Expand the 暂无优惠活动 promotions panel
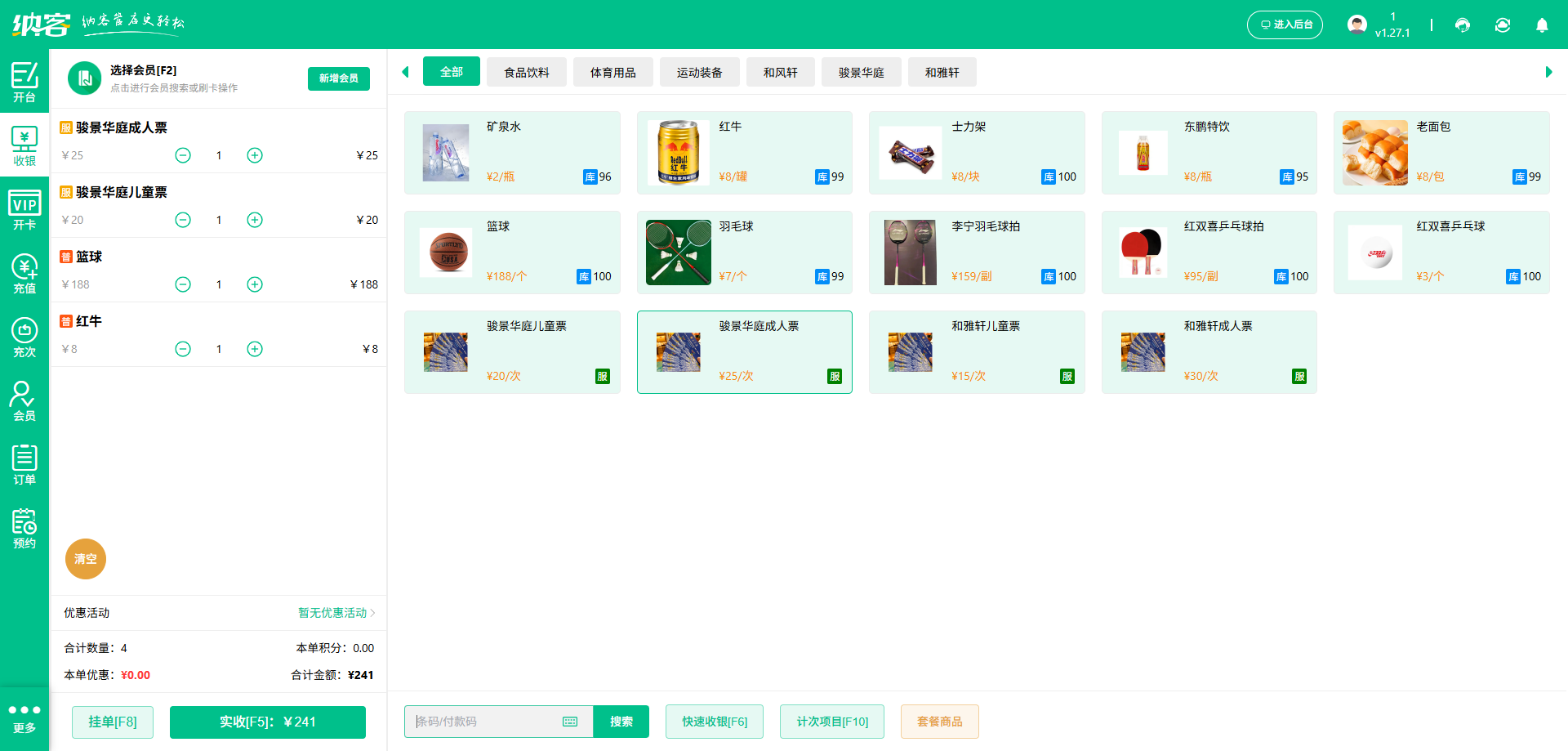The image size is (1568, 751). tap(333, 613)
